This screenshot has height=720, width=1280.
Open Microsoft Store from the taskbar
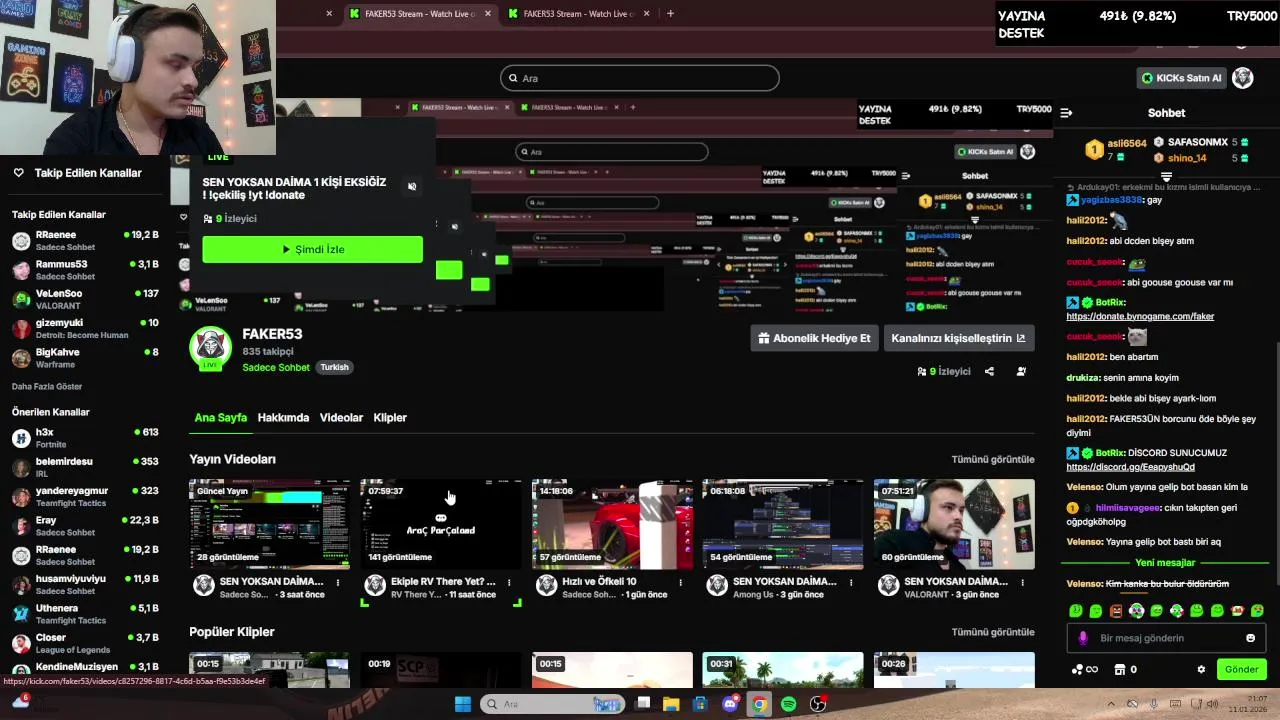click(x=700, y=704)
